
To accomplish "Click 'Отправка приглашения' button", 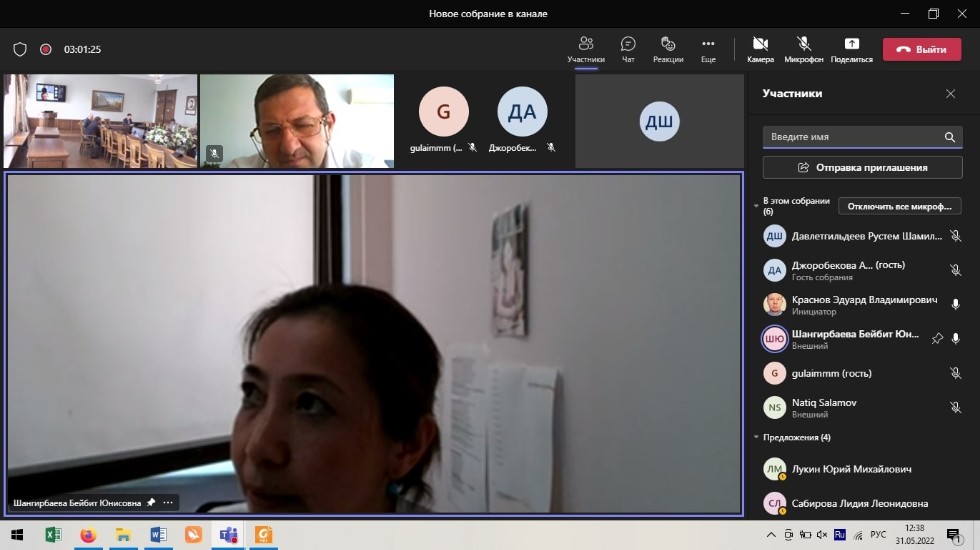I will (862, 167).
